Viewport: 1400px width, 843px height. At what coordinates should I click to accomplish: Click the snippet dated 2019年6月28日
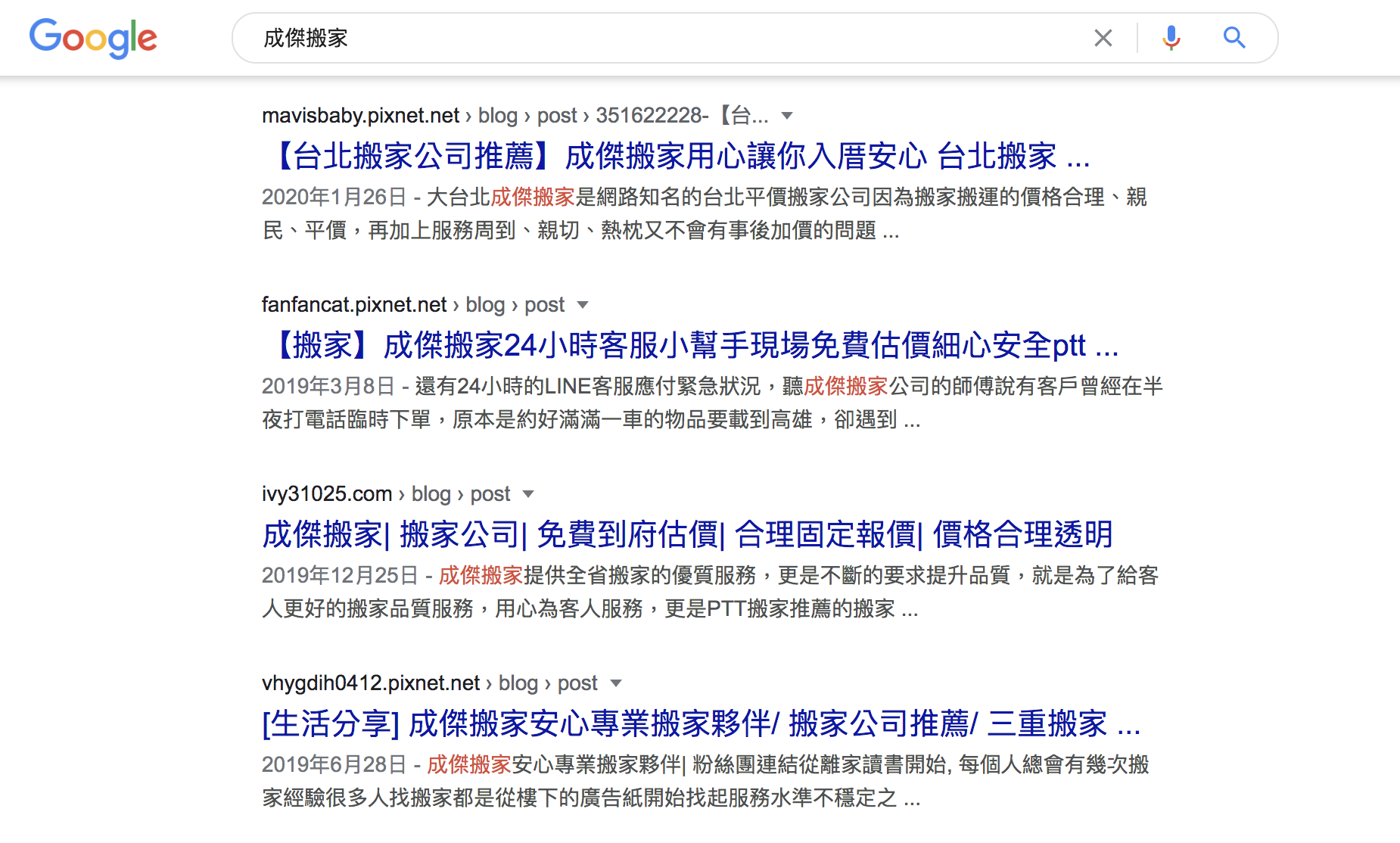point(705,781)
